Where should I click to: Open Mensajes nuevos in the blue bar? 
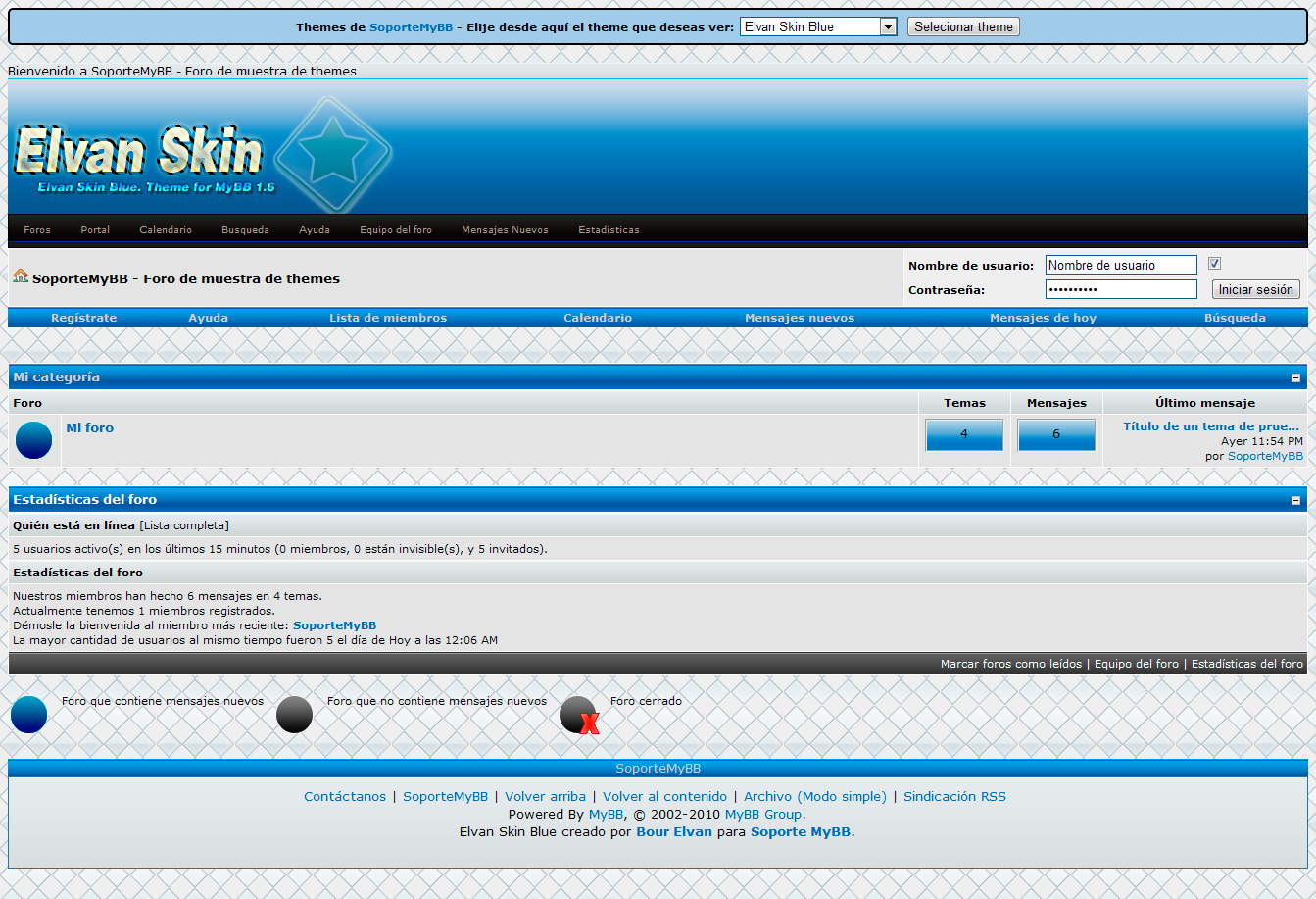click(800, 318)
